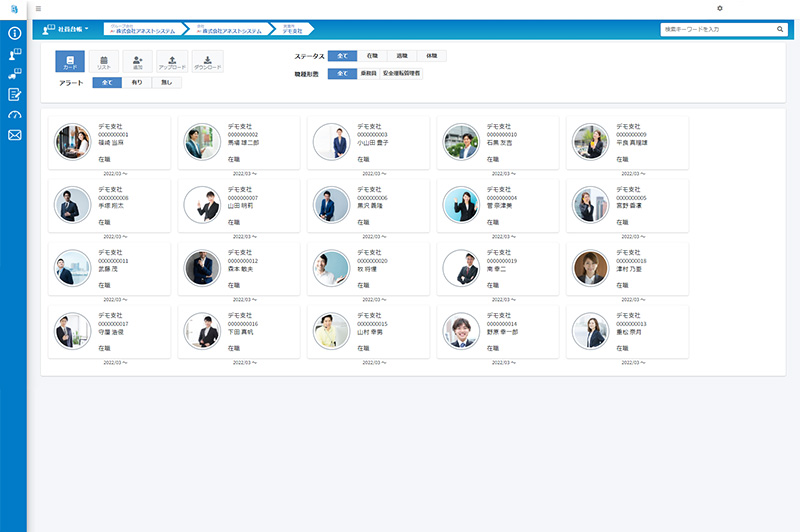Toggle the hamburger menu icon

click(38, 8)
